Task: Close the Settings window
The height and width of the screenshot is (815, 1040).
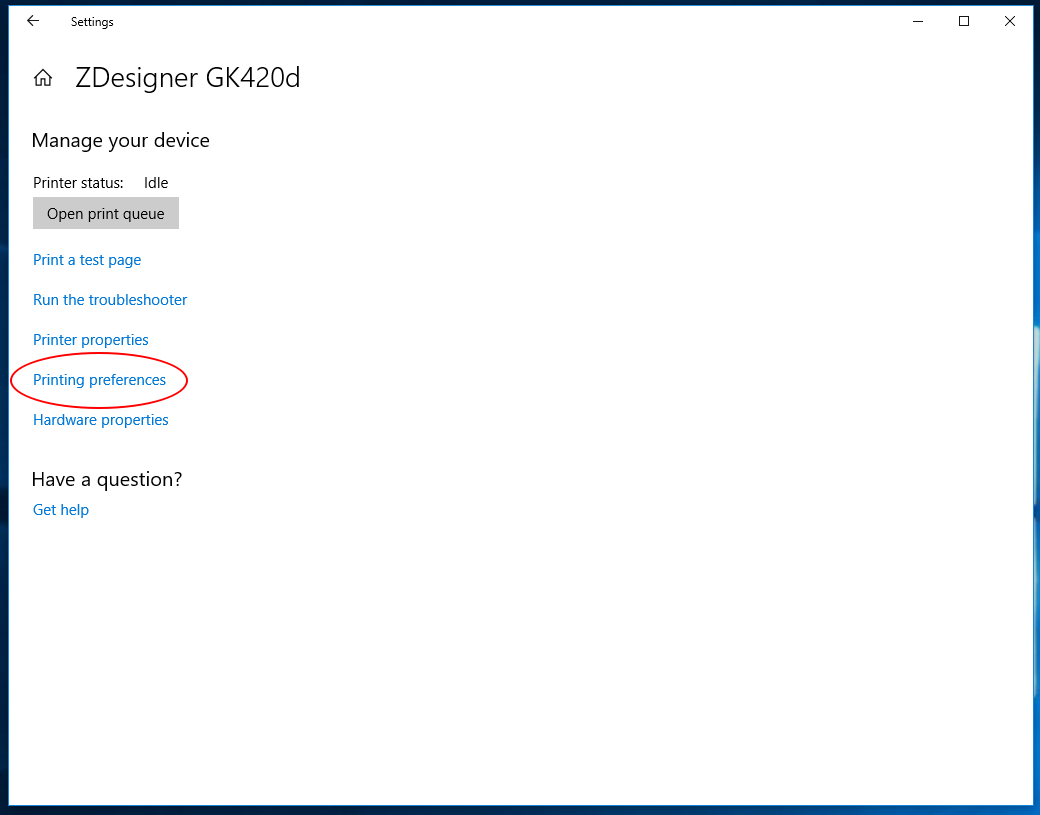Action: (x=1009, y=20)
